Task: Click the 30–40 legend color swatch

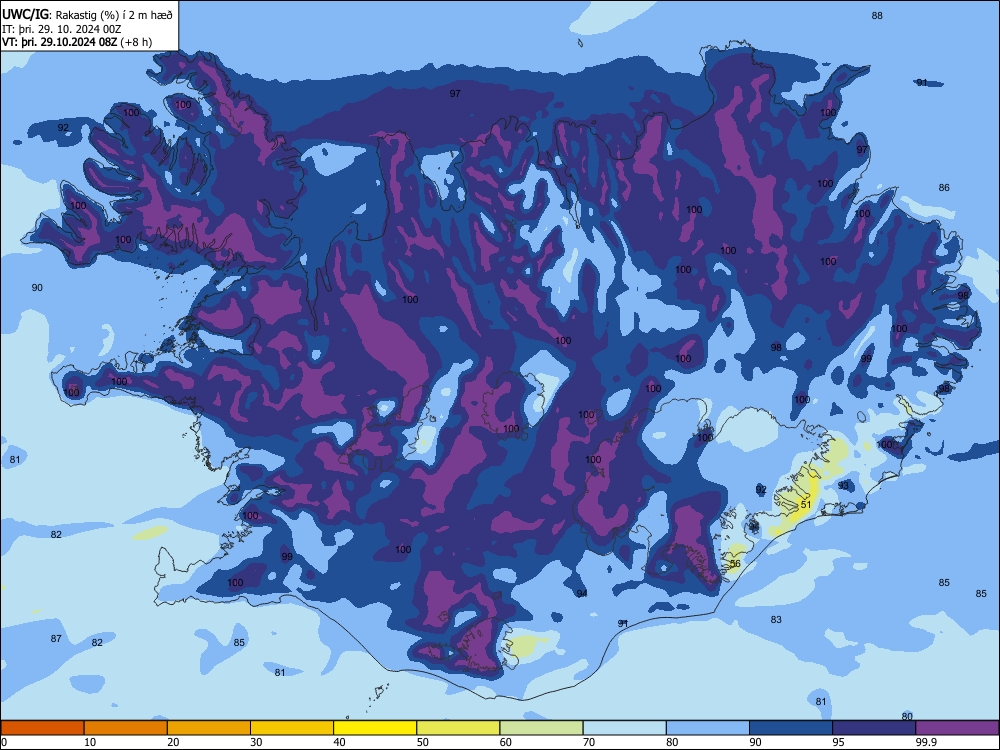Action: tap(292, 728)
